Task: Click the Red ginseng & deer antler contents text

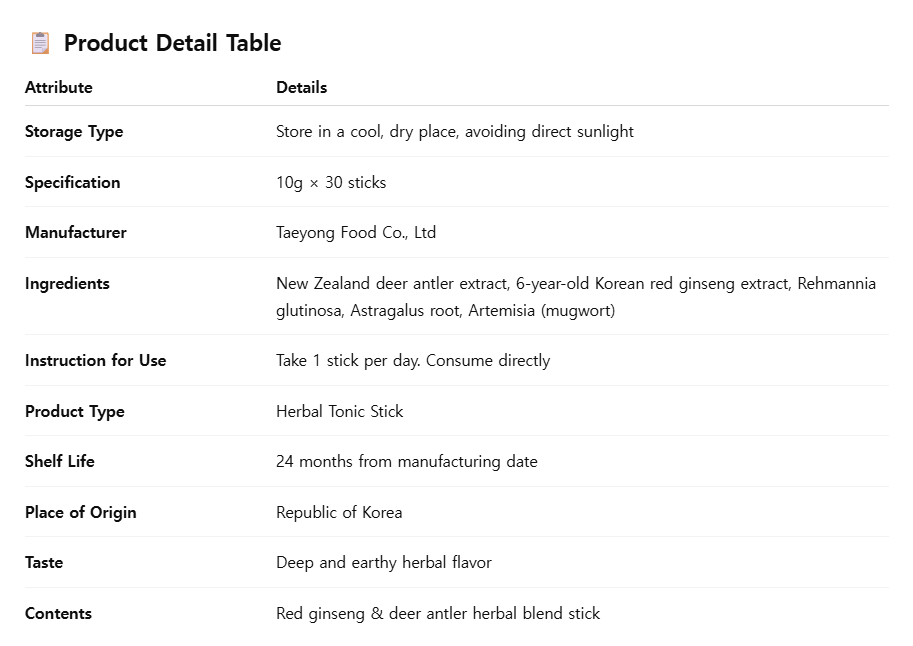Action: (437, 613)
